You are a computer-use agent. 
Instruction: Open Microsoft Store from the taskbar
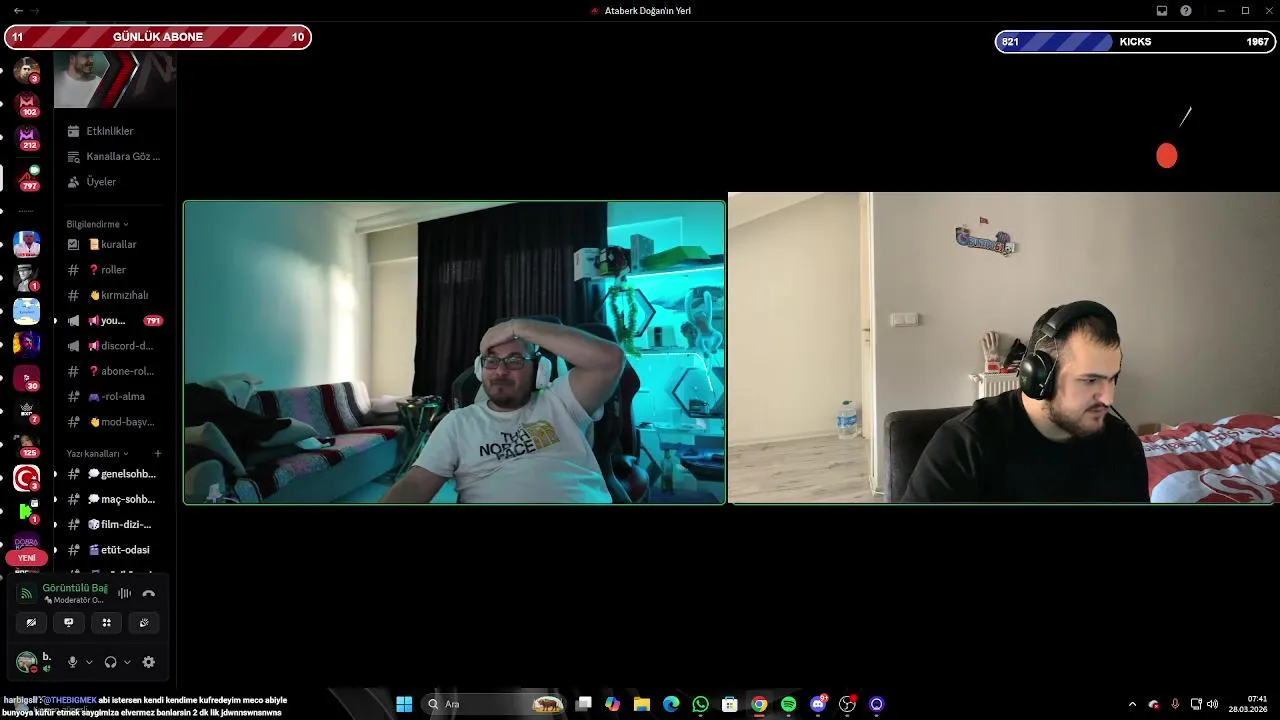730,704
